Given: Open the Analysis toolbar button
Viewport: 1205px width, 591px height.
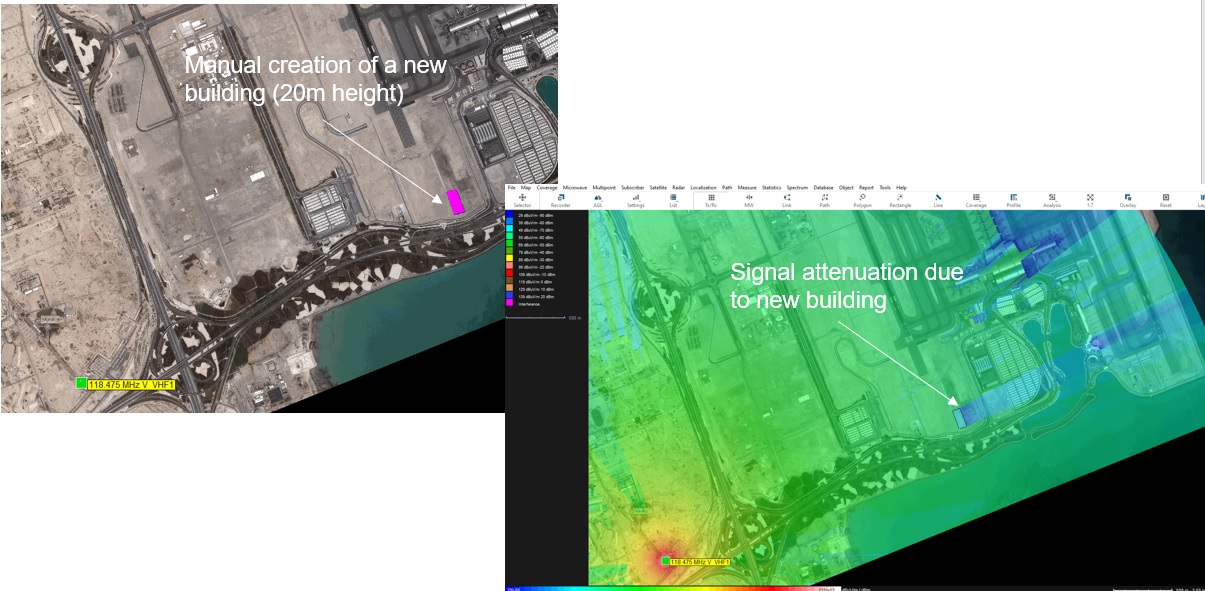Looking at the screenshot, I should [x=1052, y=200].
